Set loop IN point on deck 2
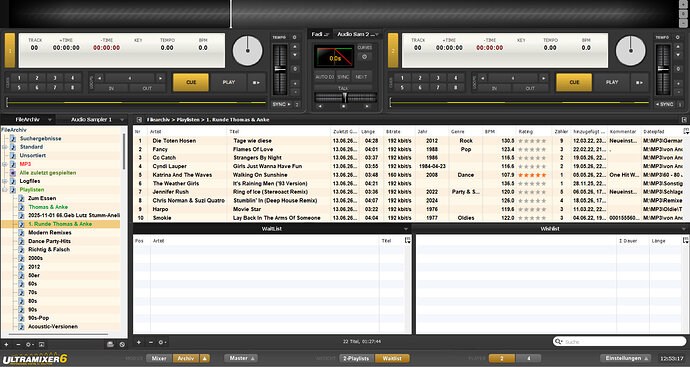Image resolution: width=690 pixels, height=367 pixels. pos(495,88)
